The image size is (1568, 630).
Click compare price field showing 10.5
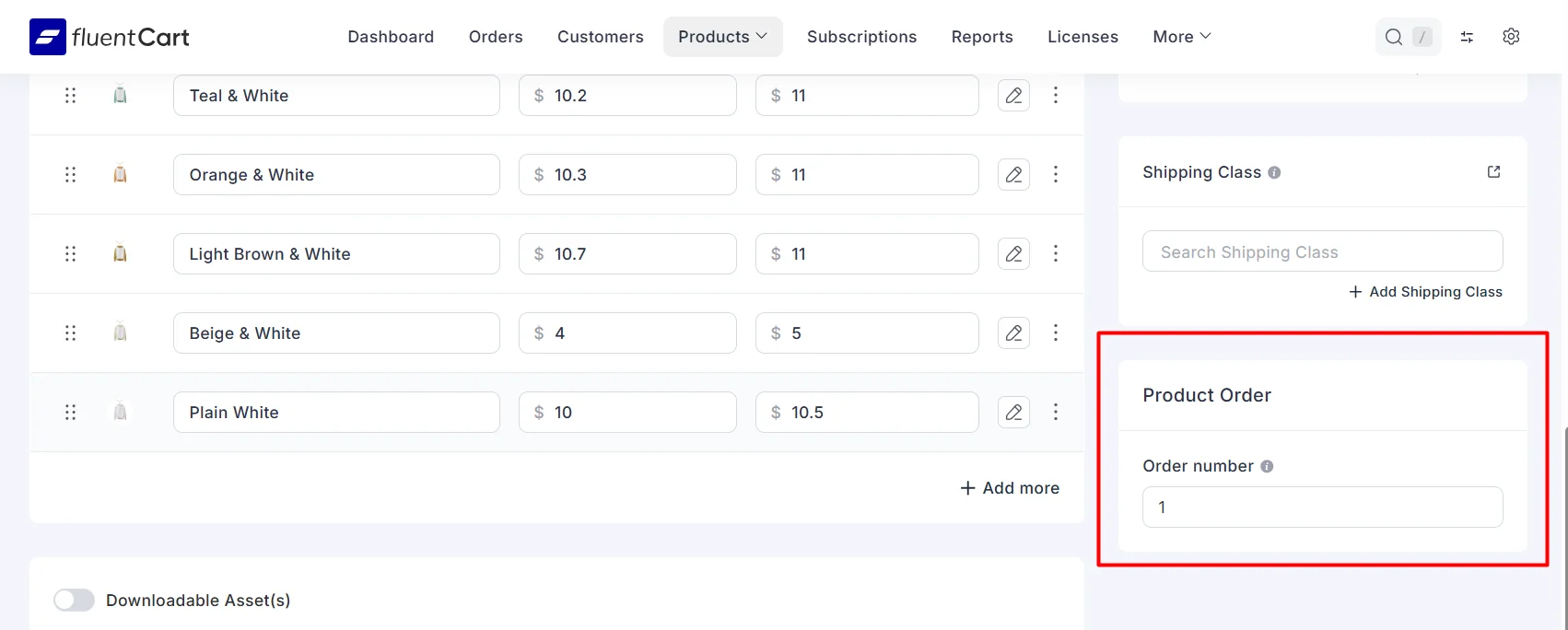867,413
